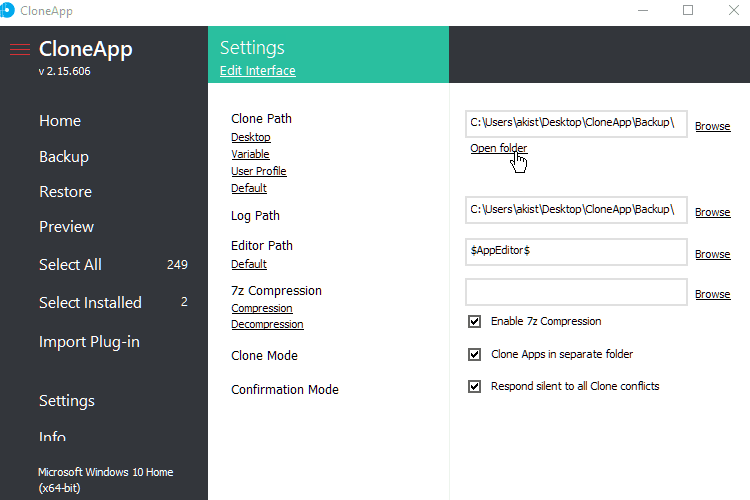Click the Edit Interface link

257,71
